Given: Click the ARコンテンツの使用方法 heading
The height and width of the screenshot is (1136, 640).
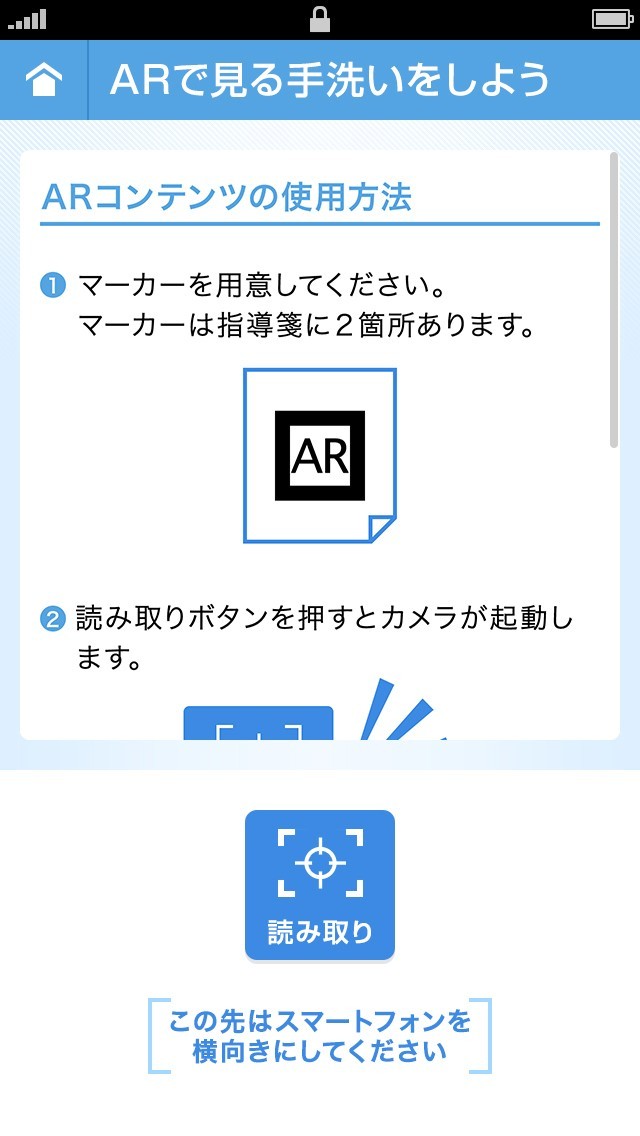Looking at the screenshot, I should [226, 197].
